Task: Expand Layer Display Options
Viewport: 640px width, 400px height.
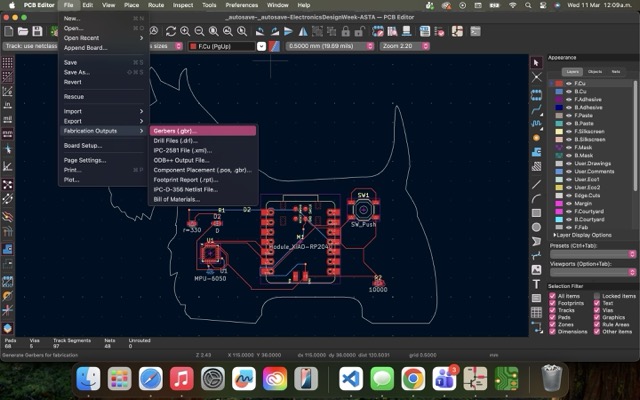Action: click(582, 235)
